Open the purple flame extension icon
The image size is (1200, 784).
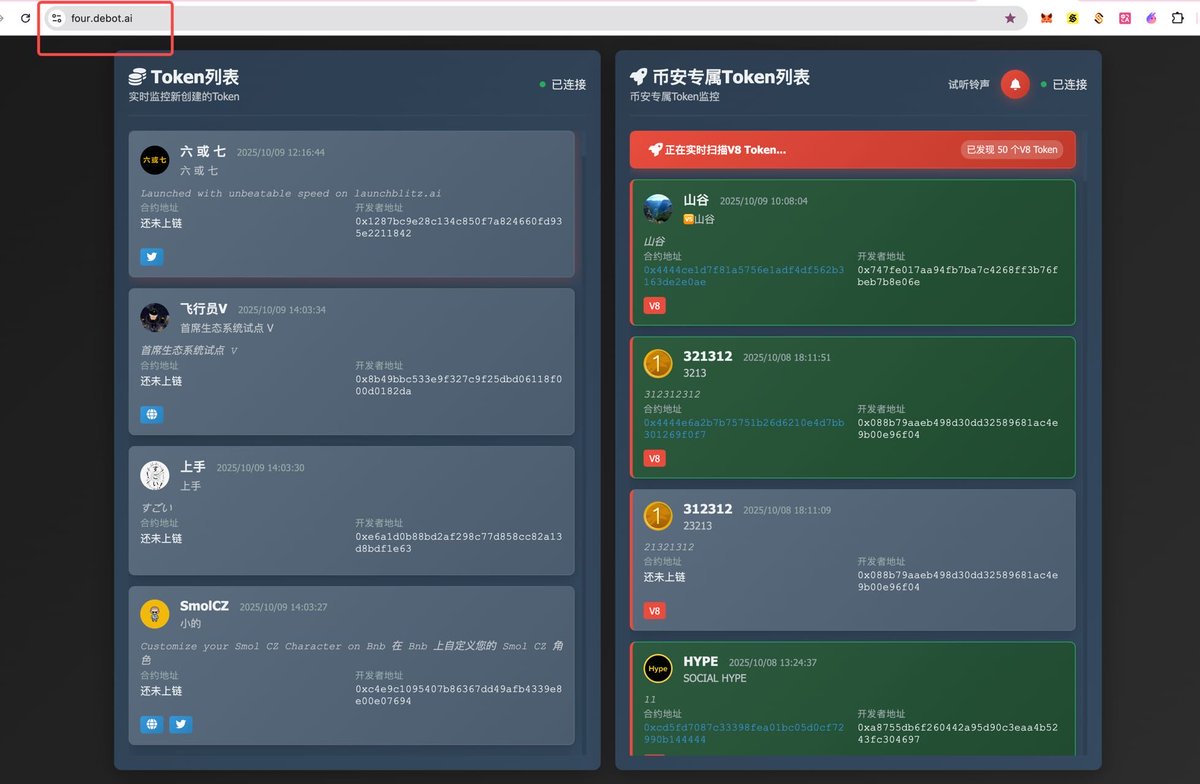(x=1151, y=18)
